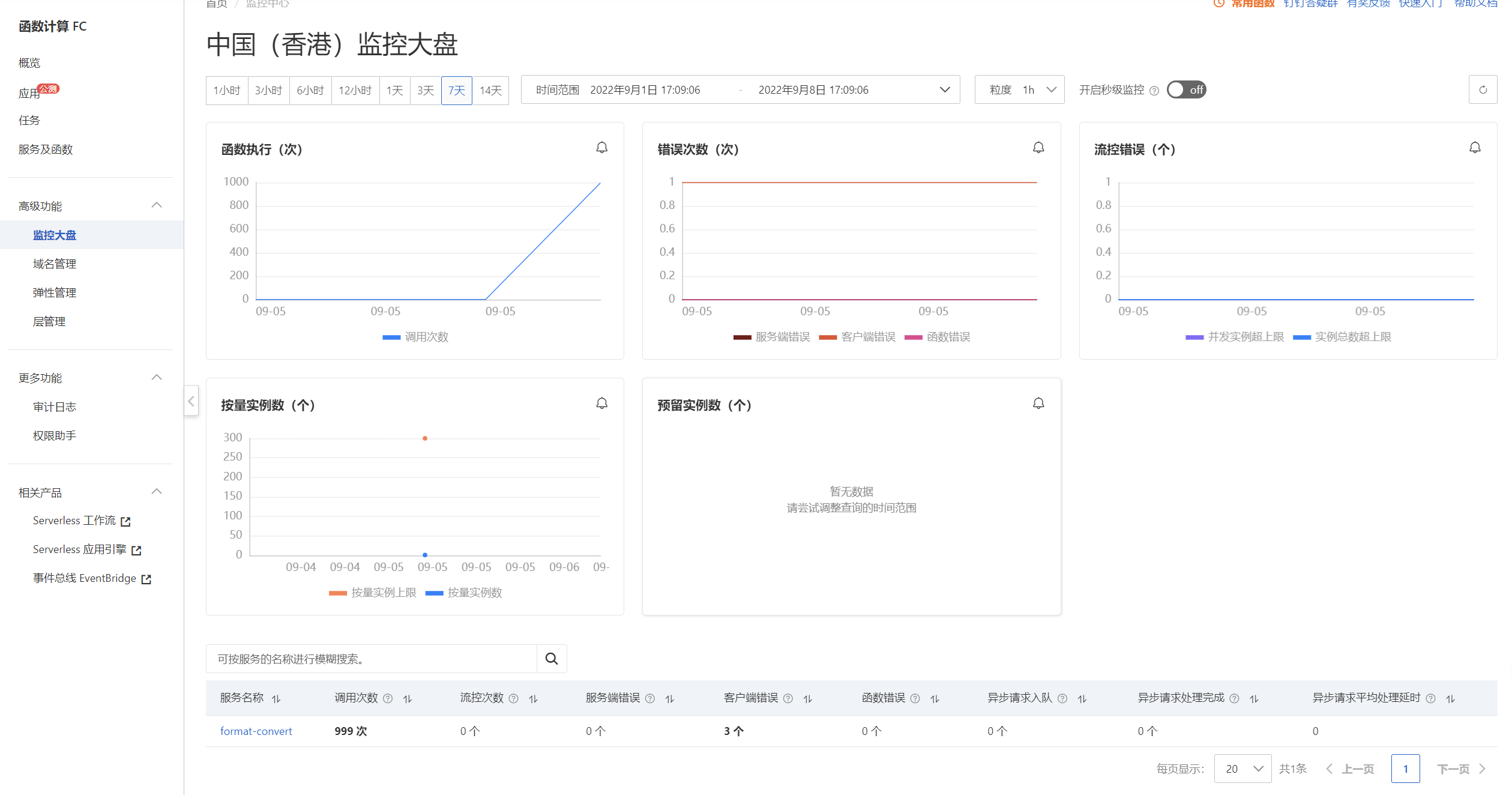Click the 下一页 pagination button
The image size is (1512, 795).
coord(1461,769)
